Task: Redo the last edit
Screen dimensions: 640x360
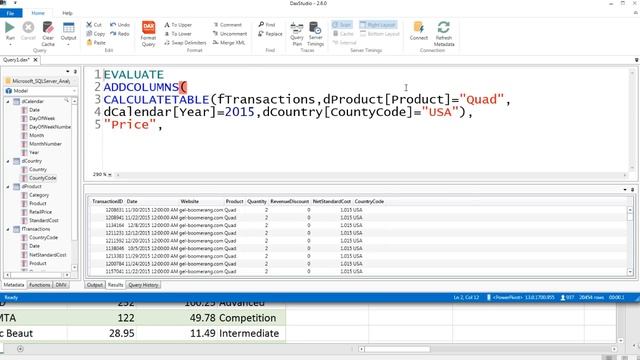Action: [x=120, y=34]
